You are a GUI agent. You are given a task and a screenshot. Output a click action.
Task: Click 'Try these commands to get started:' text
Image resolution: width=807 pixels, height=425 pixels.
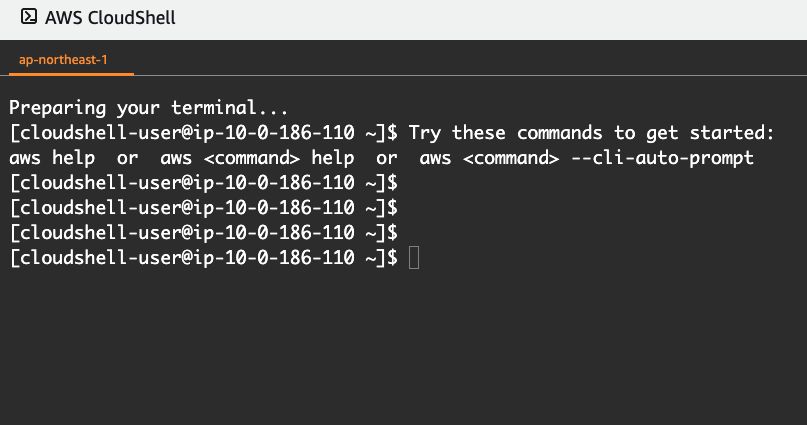point(591,133)
